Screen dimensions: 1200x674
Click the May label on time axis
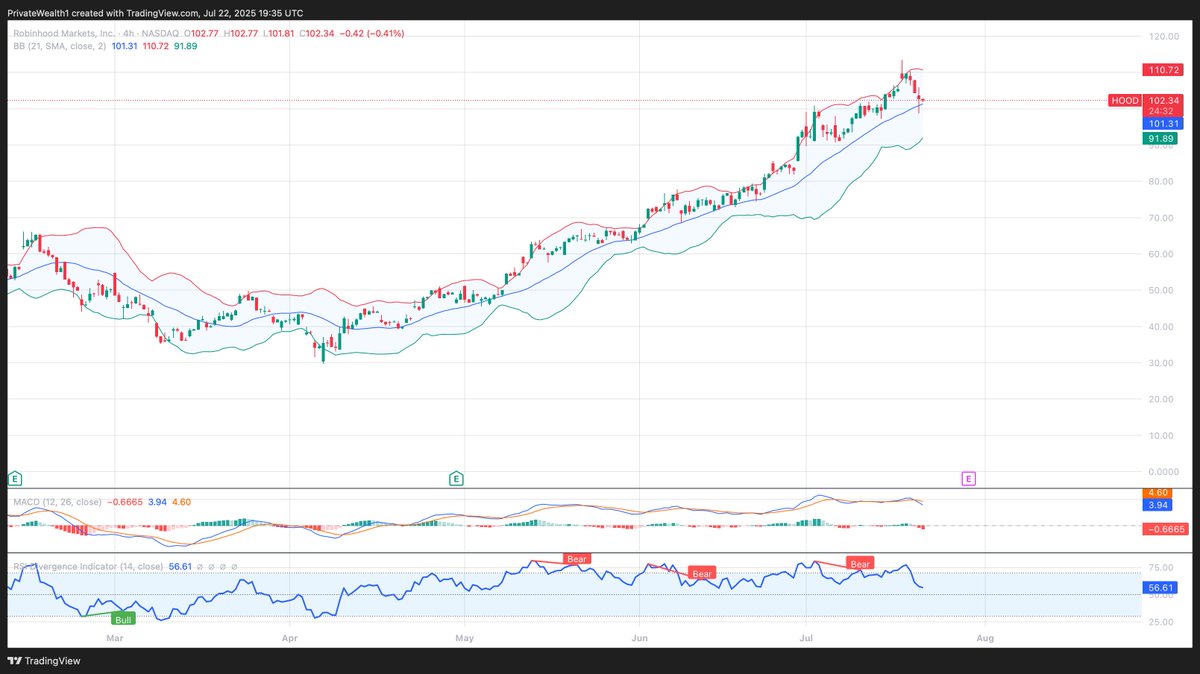pos(464,636)
